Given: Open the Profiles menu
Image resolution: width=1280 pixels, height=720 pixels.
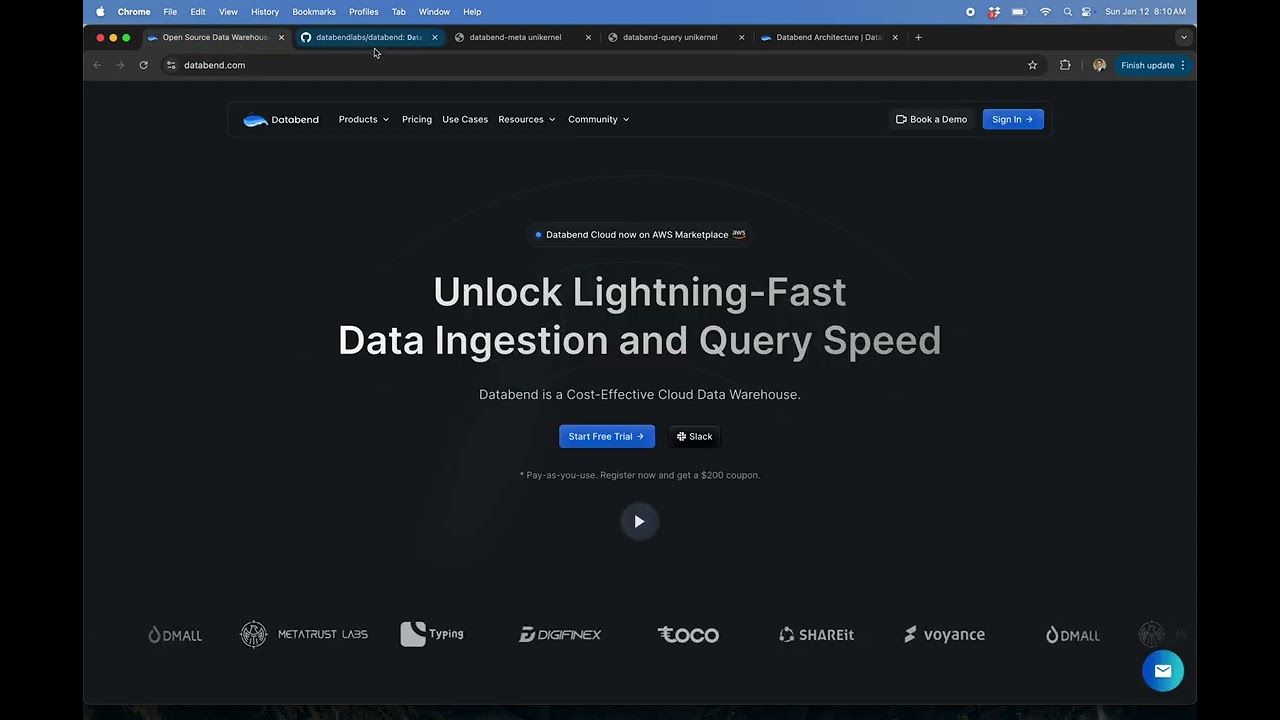Looking at the screenshot, I should 364,12.
